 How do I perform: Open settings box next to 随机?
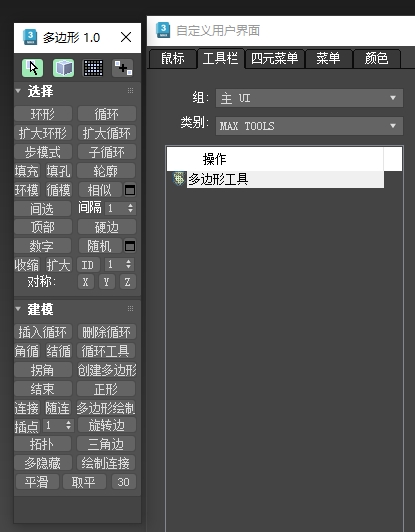130,246
